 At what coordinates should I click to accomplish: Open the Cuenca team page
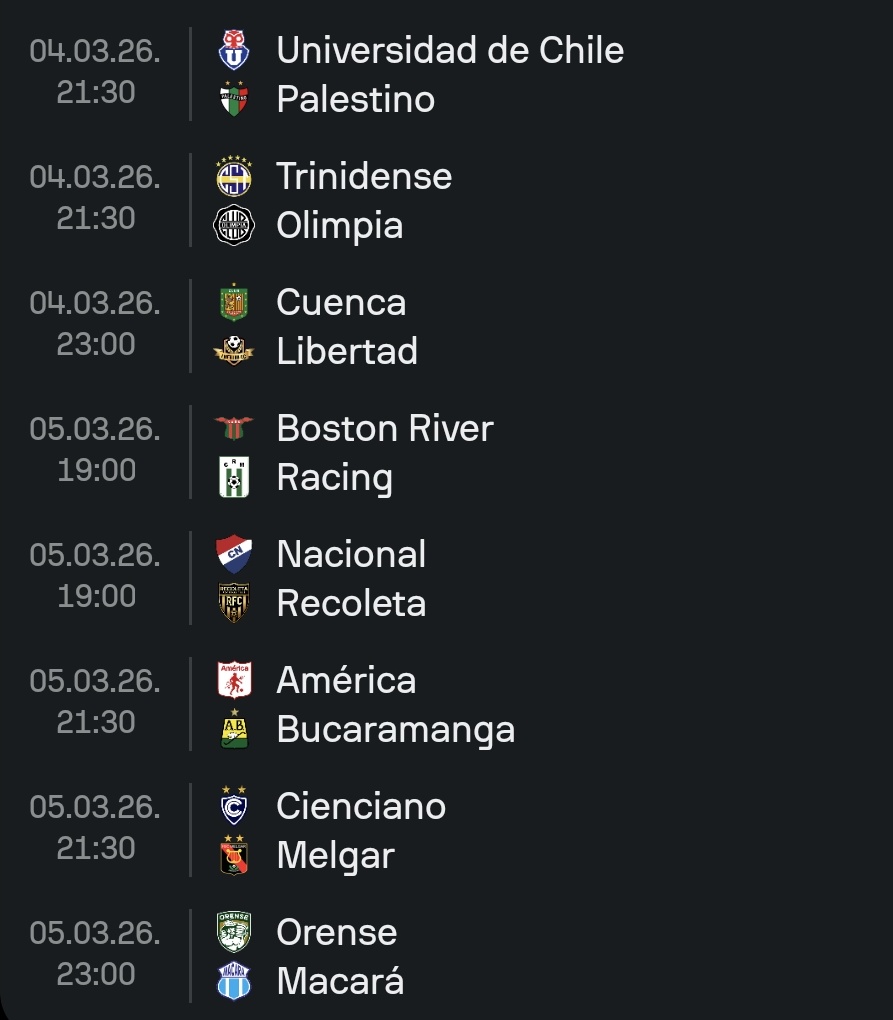341,303
